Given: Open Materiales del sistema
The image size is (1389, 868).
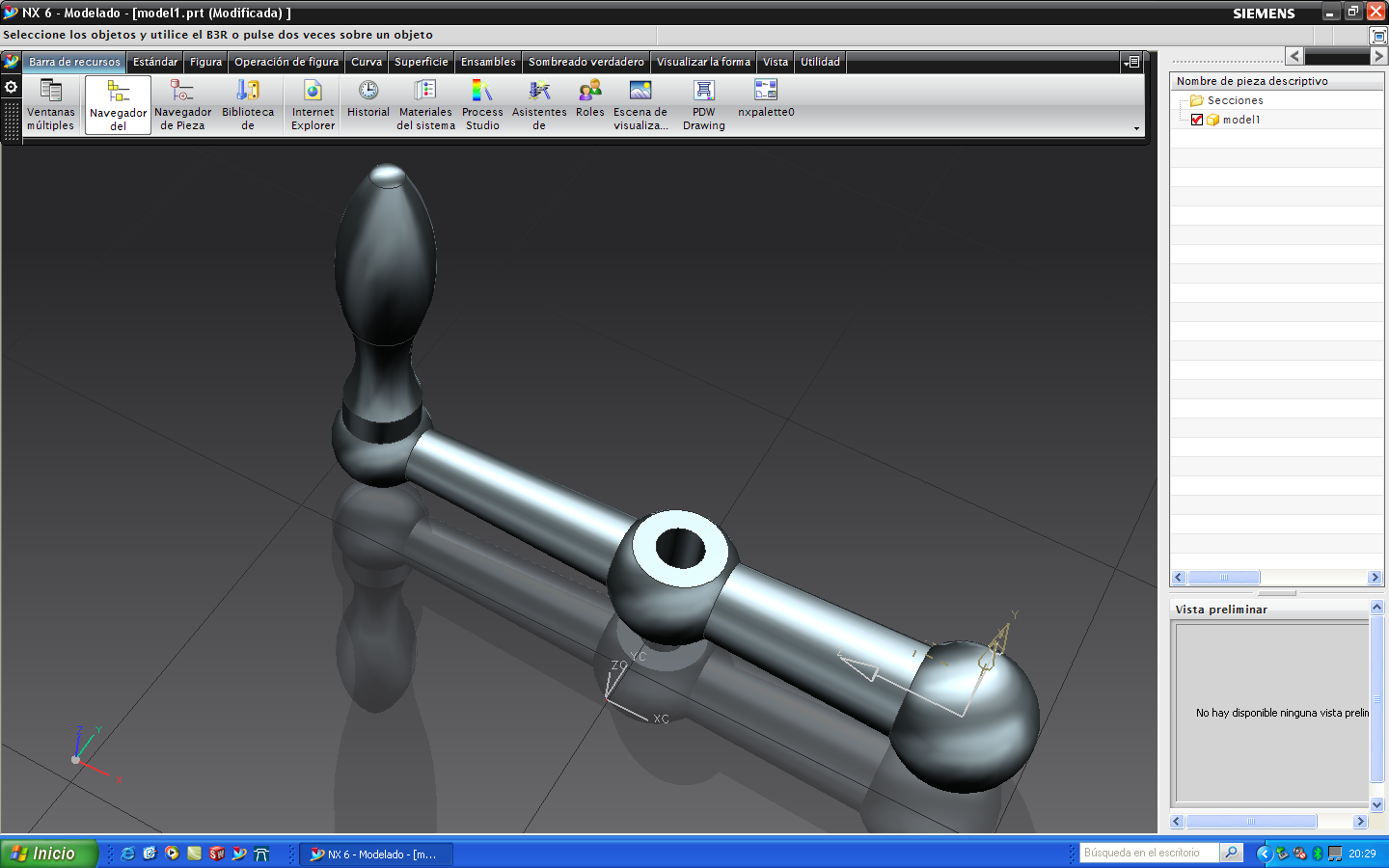Looking at the screenshot, I should [425, 105].
